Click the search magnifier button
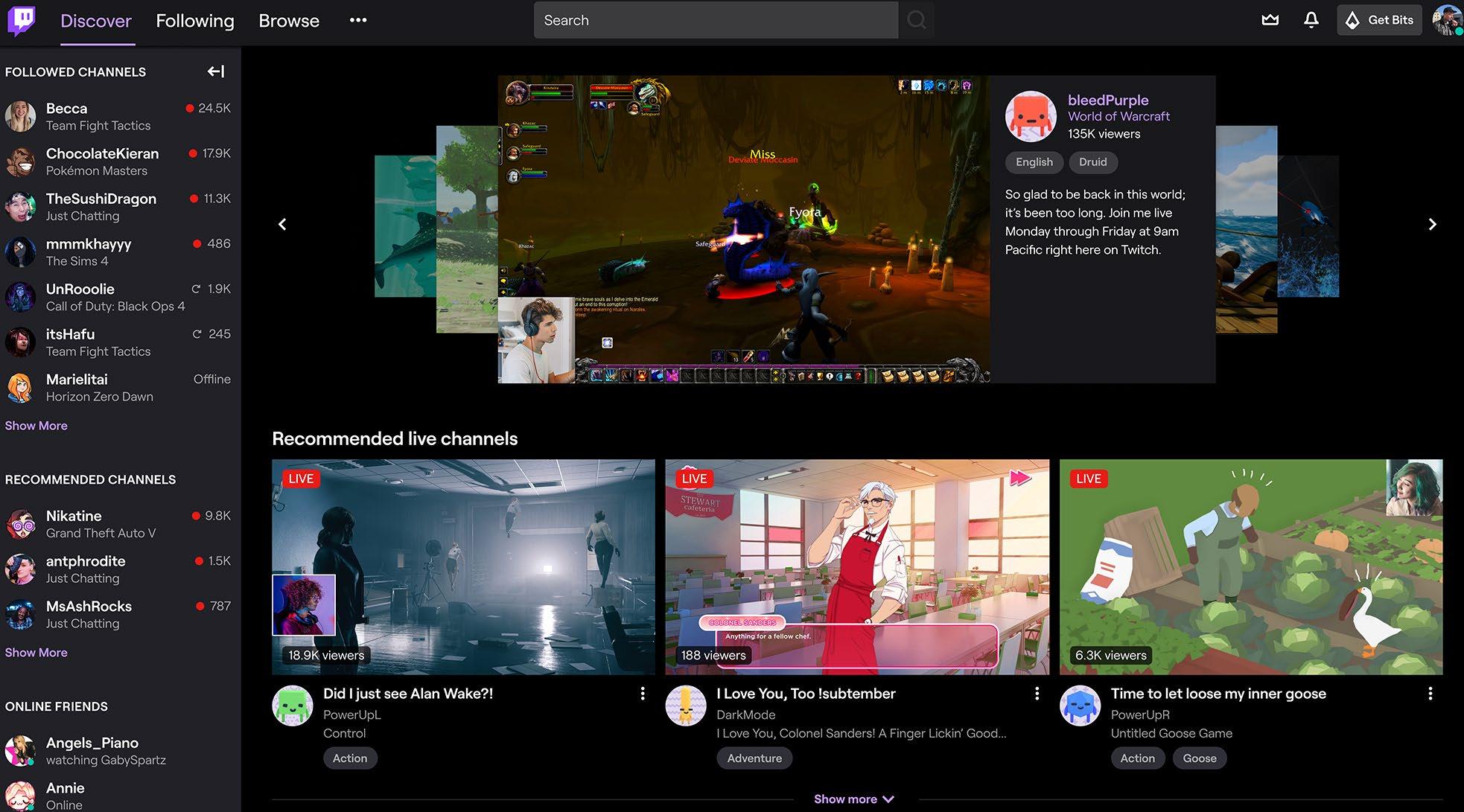 point(917,20)
